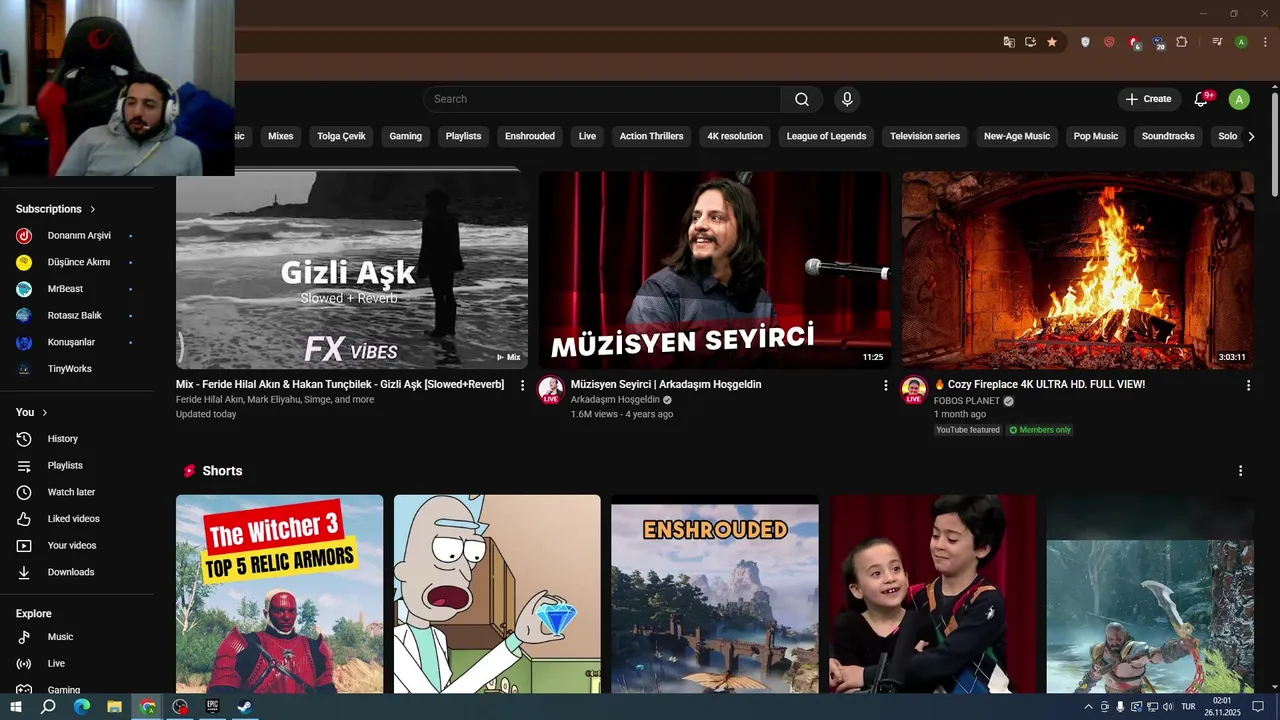
Task: Launch Steam from the taskbar
Action: pyautogui.click(x=244, y=706)
